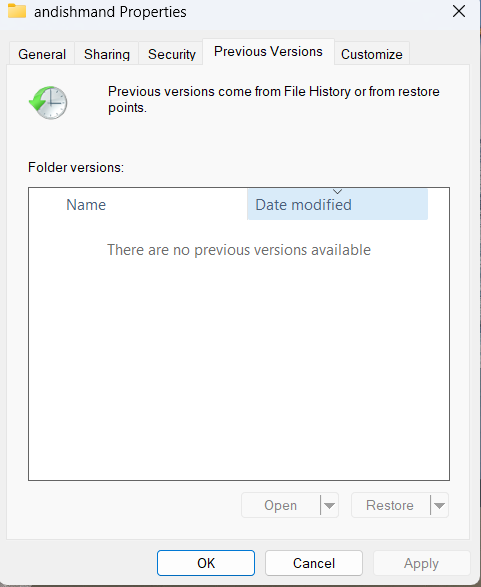Open the Sharing tab
481x587 pixels.
click(x=107, y=54)
